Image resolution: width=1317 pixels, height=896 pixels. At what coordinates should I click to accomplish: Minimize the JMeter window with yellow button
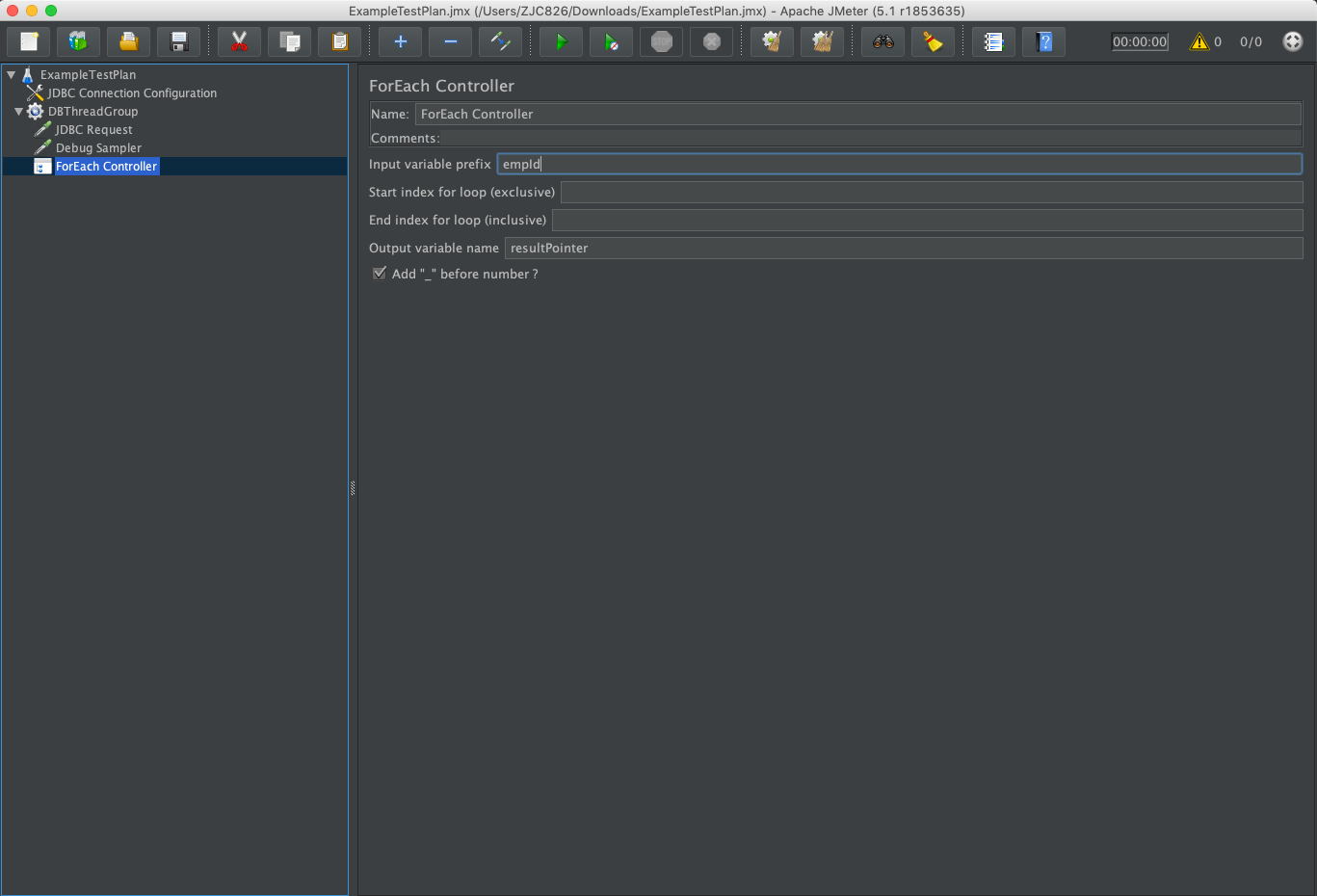click(x=32, y=11)
